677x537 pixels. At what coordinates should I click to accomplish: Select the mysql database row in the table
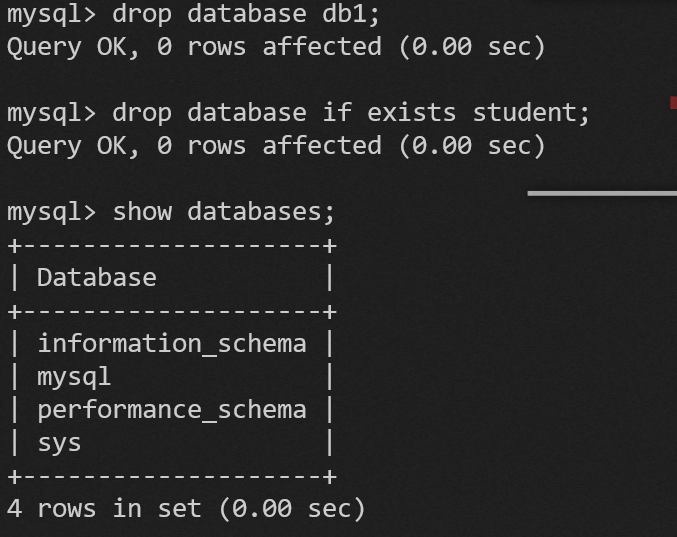[74, 377]
